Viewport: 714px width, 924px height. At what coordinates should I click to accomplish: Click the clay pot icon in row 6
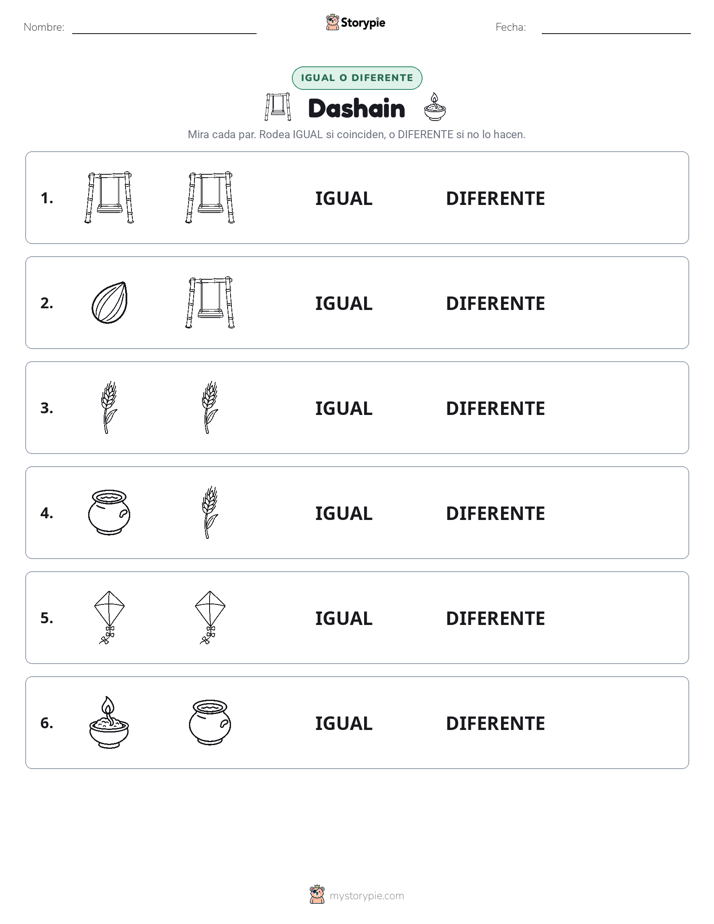click(x=210, y=722)
